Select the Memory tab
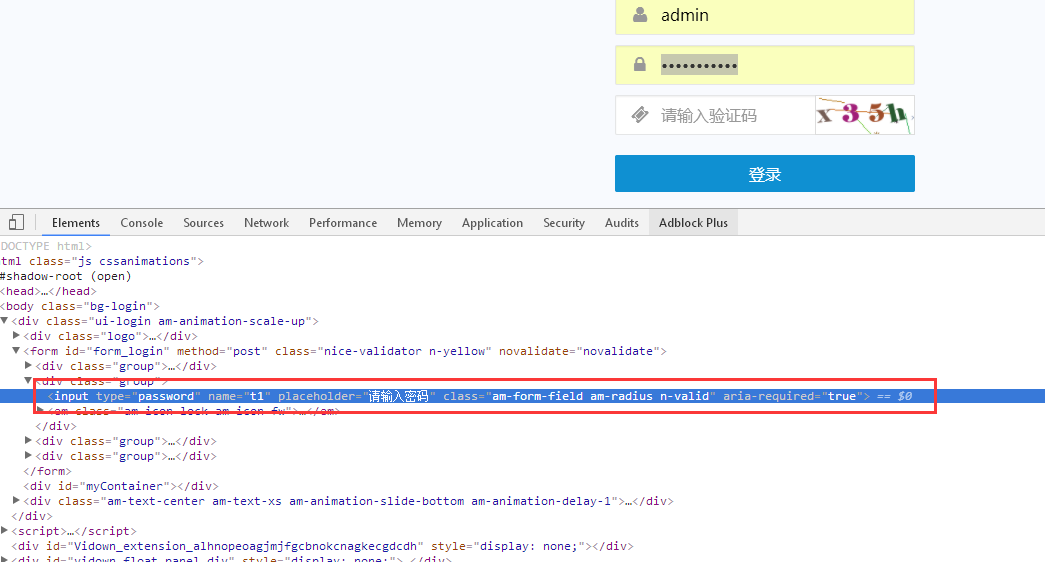 (419, 223)
